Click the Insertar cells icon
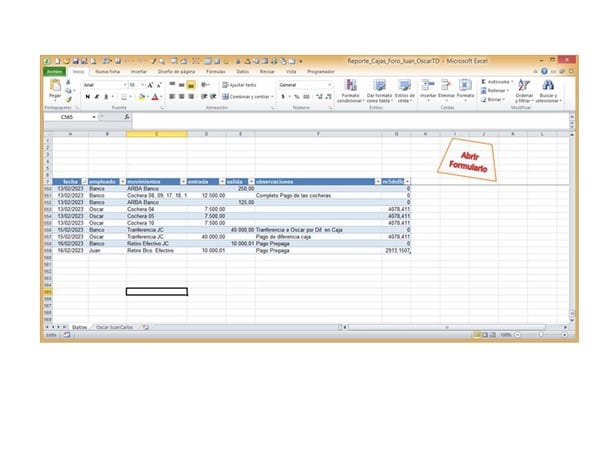Image resolution: width=600 pixels, height=450 pixels. click(x=428, y=85)
